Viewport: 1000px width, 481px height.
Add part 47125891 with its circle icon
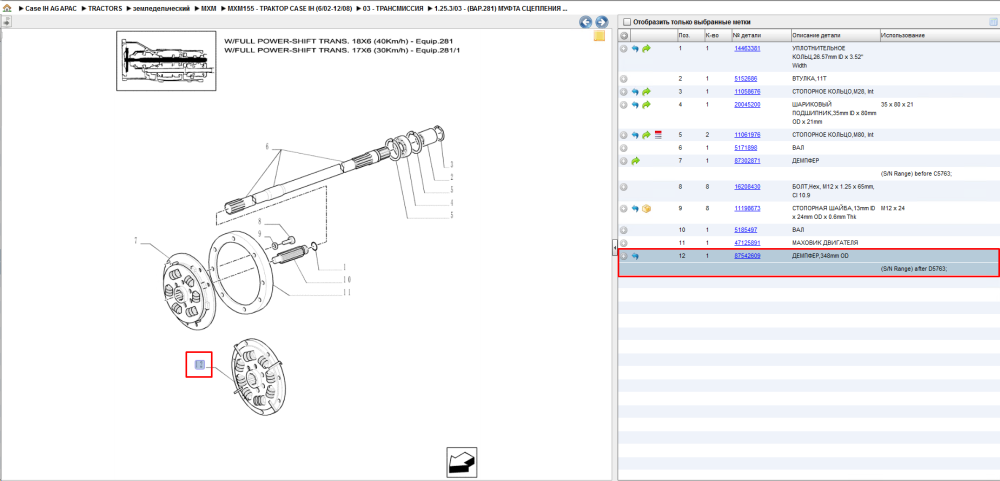[624, 243]
